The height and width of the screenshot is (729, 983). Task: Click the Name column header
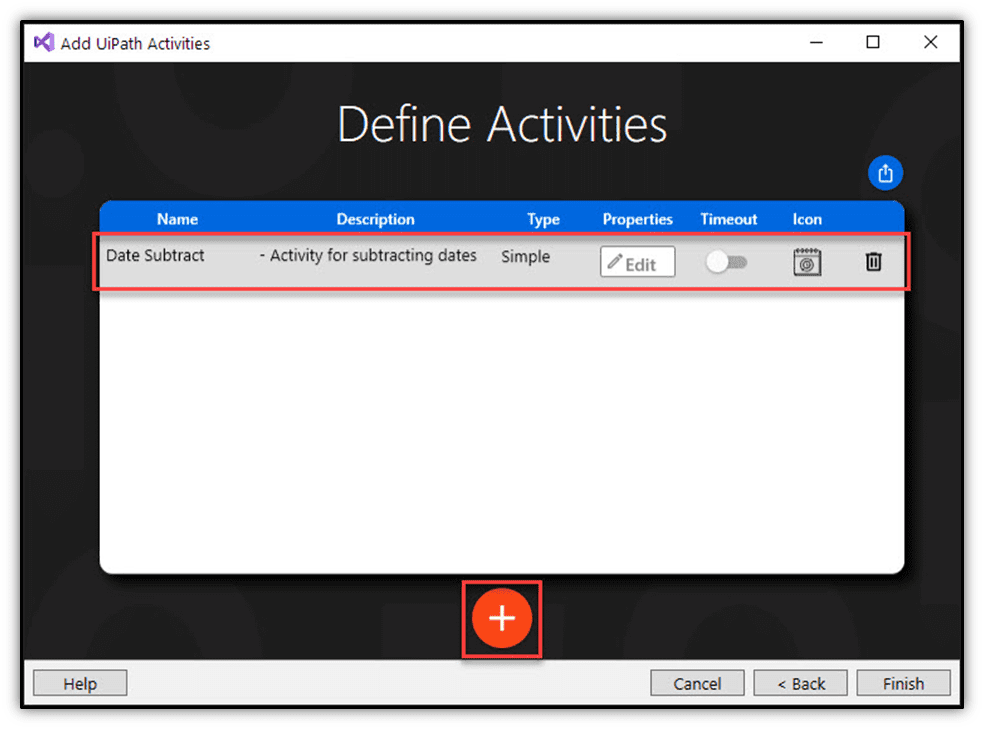[177, 219]
